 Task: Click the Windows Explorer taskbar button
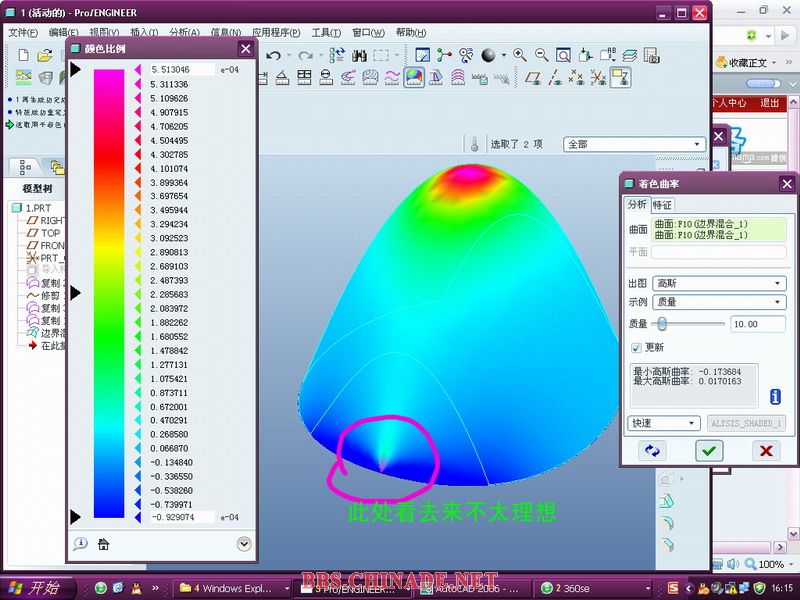234,589
